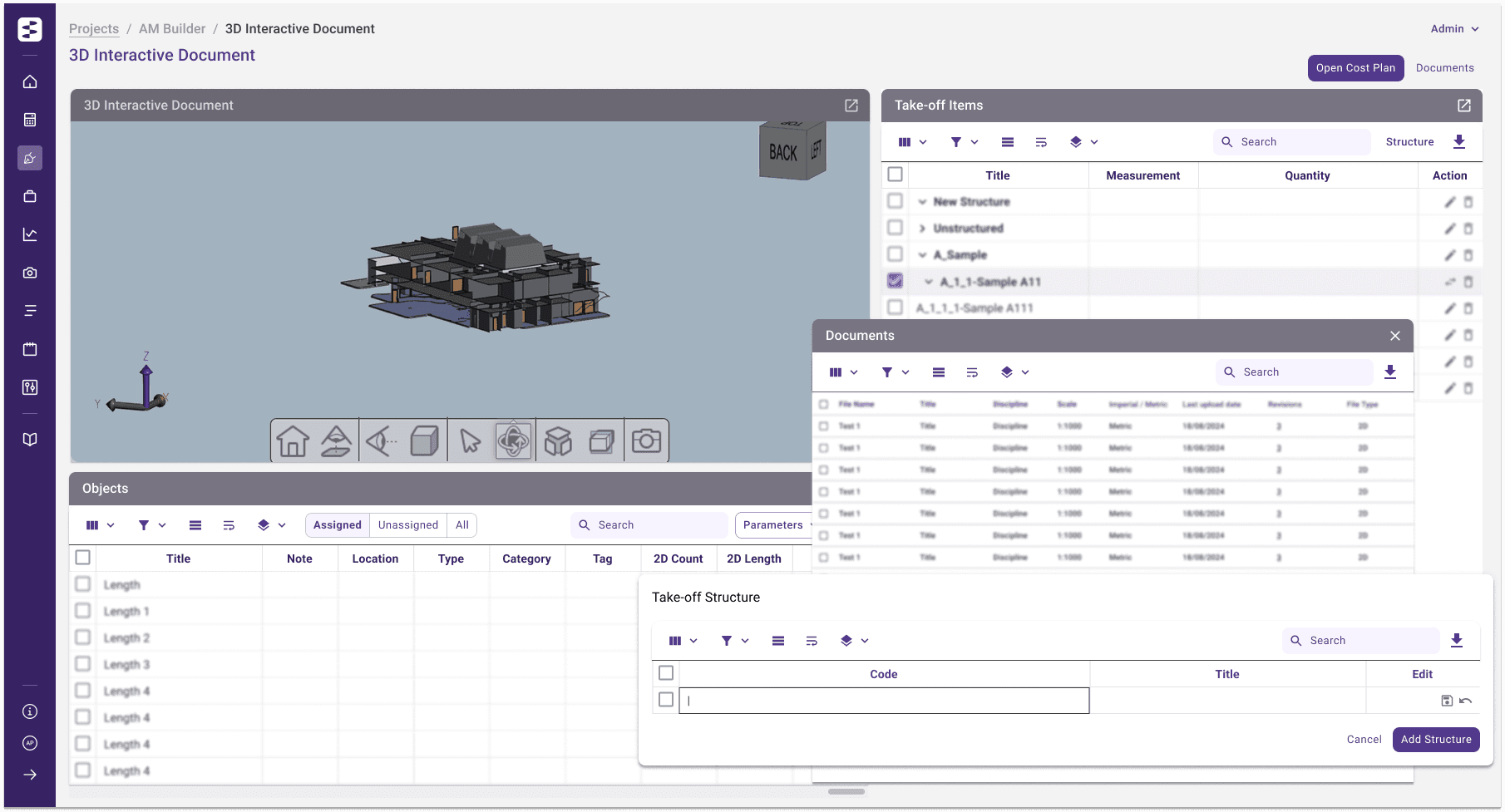Open the filter dropdown in Take-off Items toolbar
Image resolution: width=1505 pixels, height=812 pixels.
[965, 142]
